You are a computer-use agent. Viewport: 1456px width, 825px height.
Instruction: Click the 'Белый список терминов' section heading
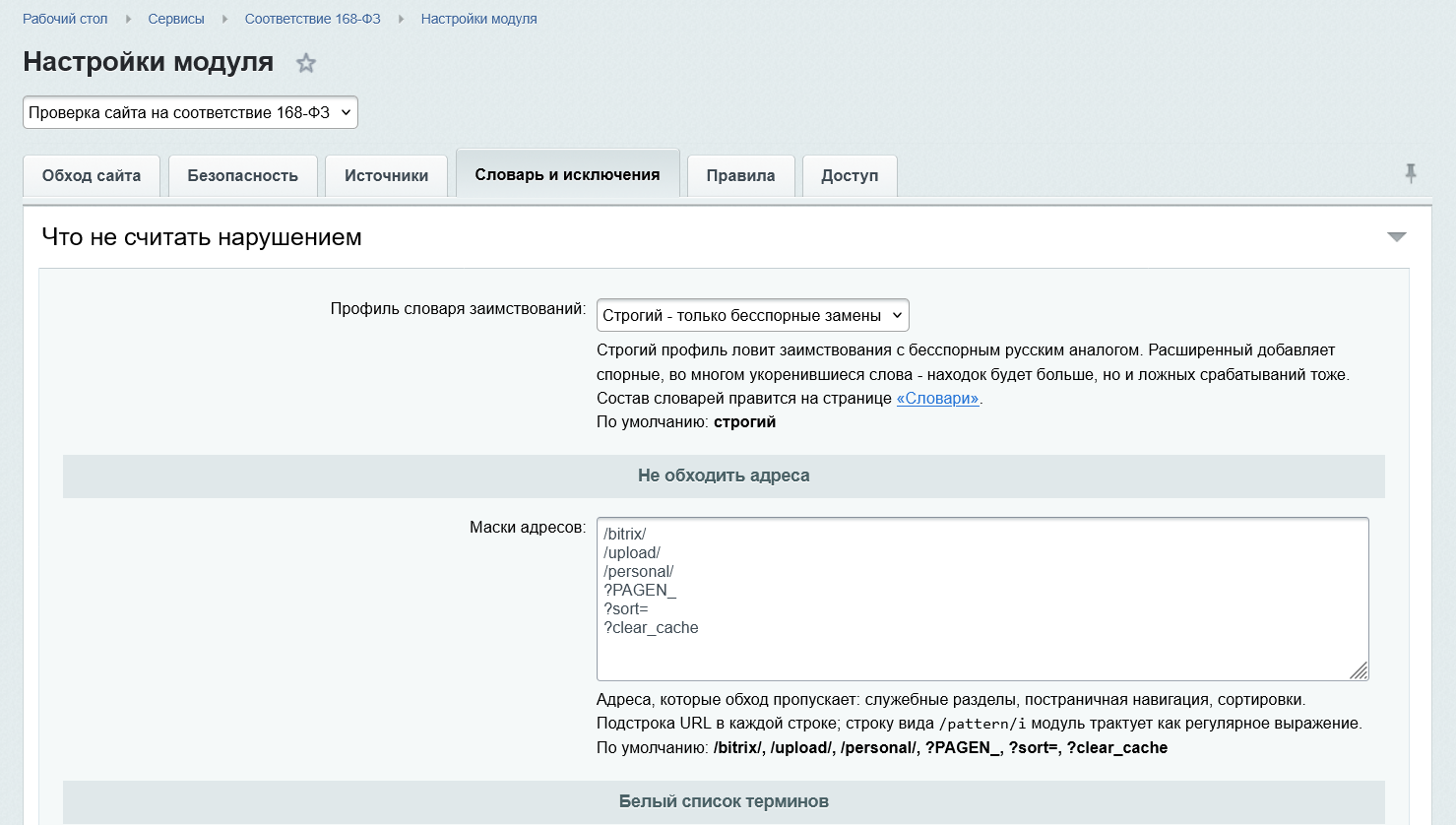point(724,801)
